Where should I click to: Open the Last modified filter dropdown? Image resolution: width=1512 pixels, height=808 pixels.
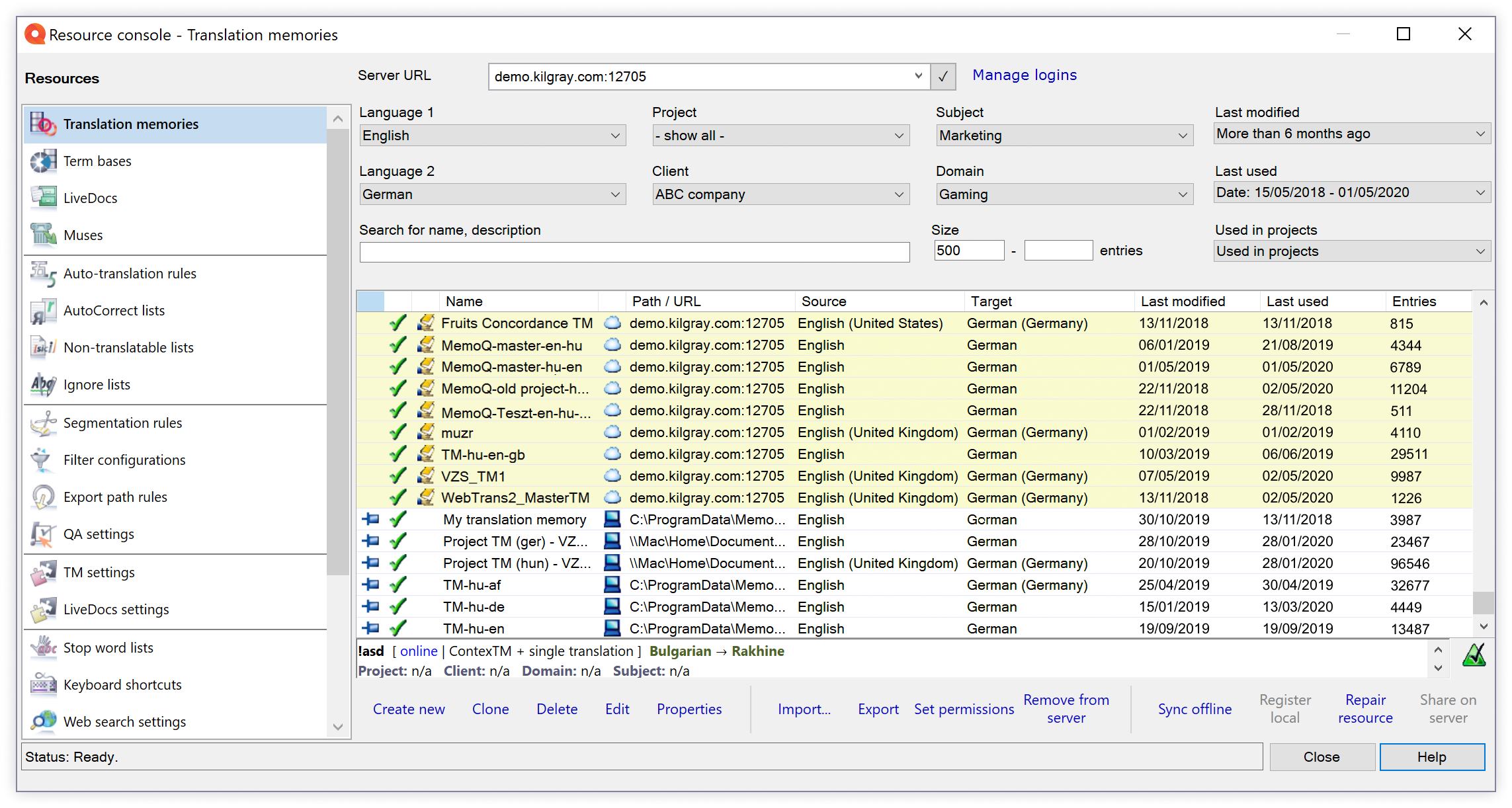(x=1352, y=134)
